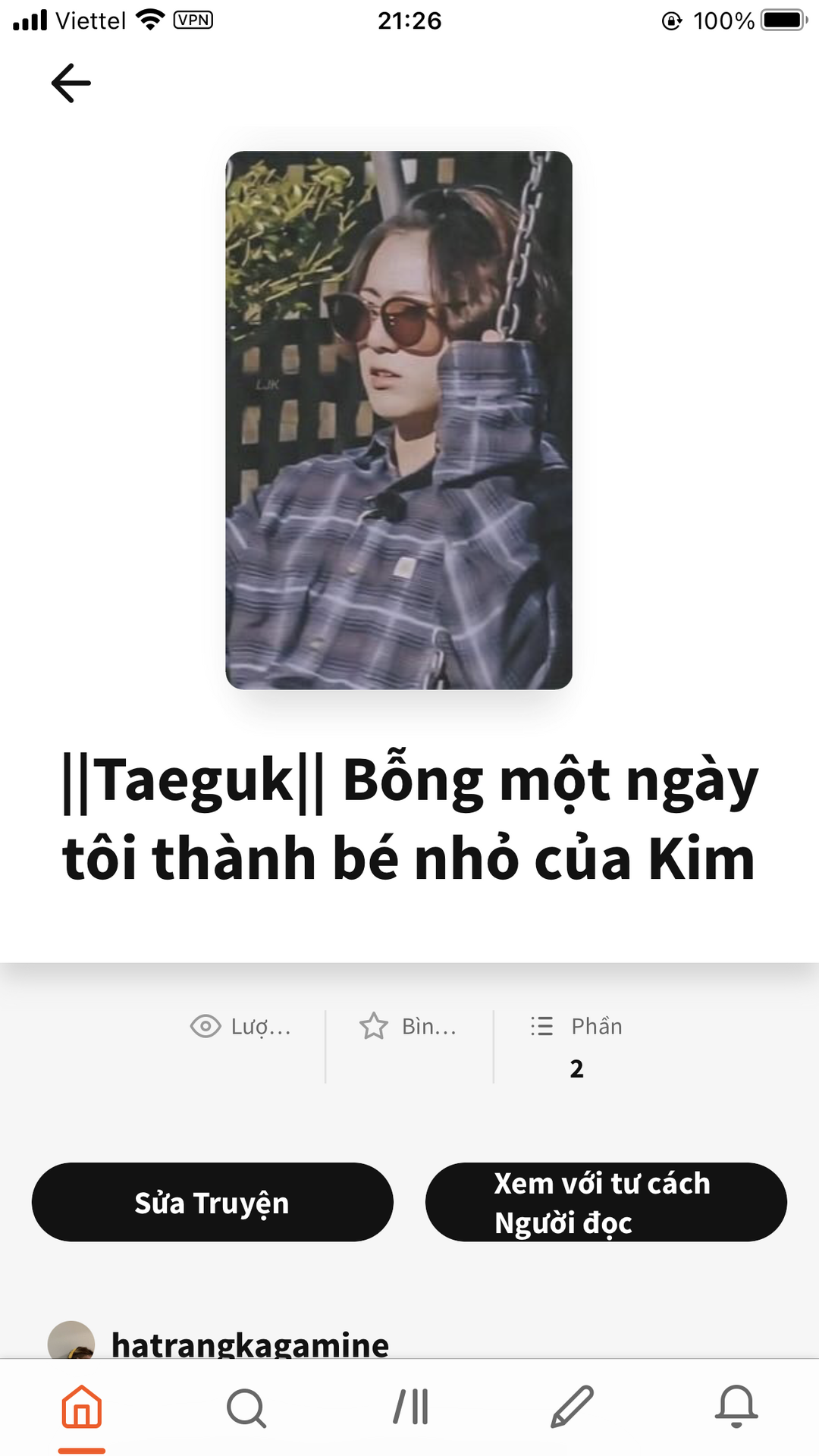Tap the Lượ... reads label
The height and width of the screenshot is (1456, 819).
261,1027
